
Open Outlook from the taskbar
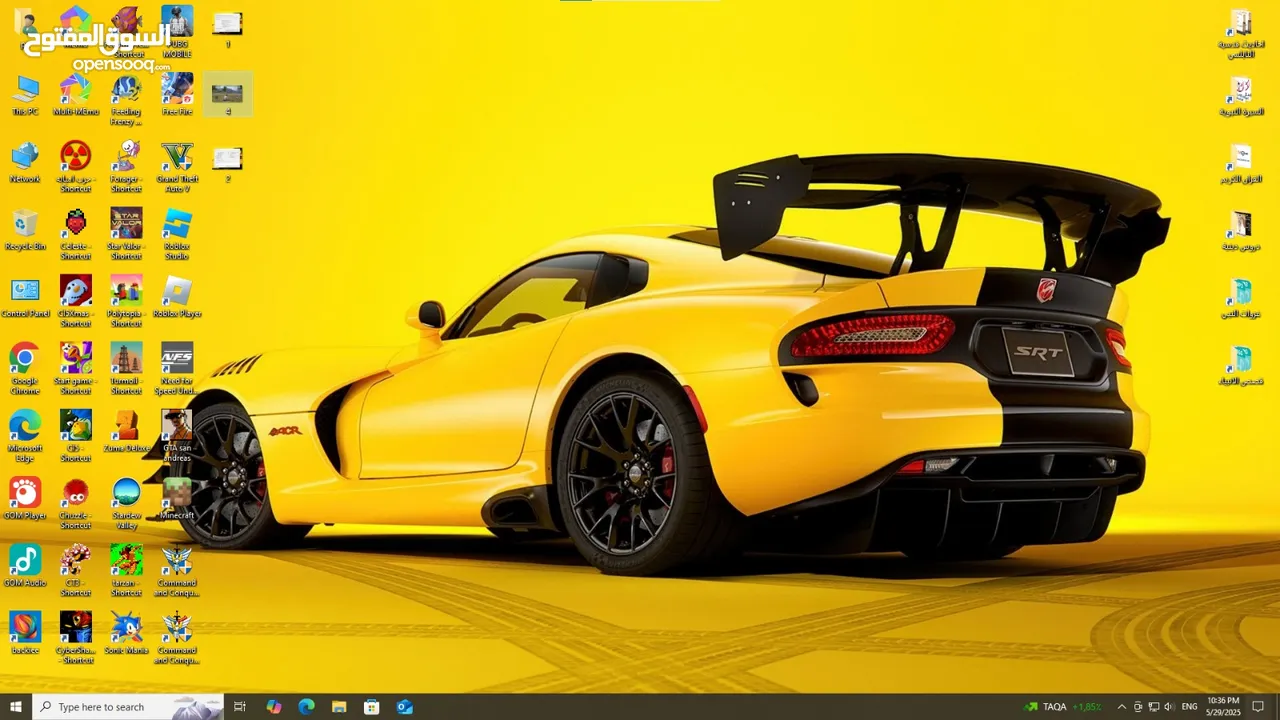point(404,707)
